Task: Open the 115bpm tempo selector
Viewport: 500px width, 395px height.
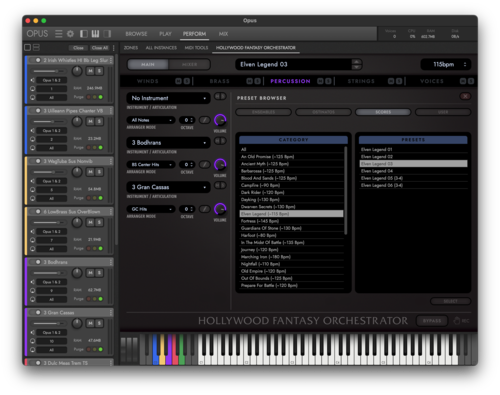Action: (446, 64)
